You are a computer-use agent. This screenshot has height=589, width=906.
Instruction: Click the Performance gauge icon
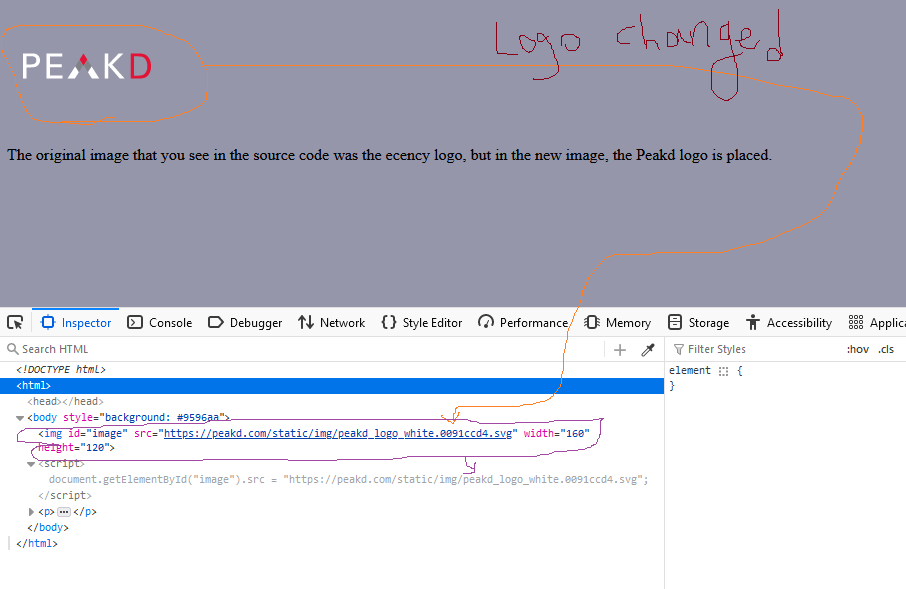[x=486, y=323]
